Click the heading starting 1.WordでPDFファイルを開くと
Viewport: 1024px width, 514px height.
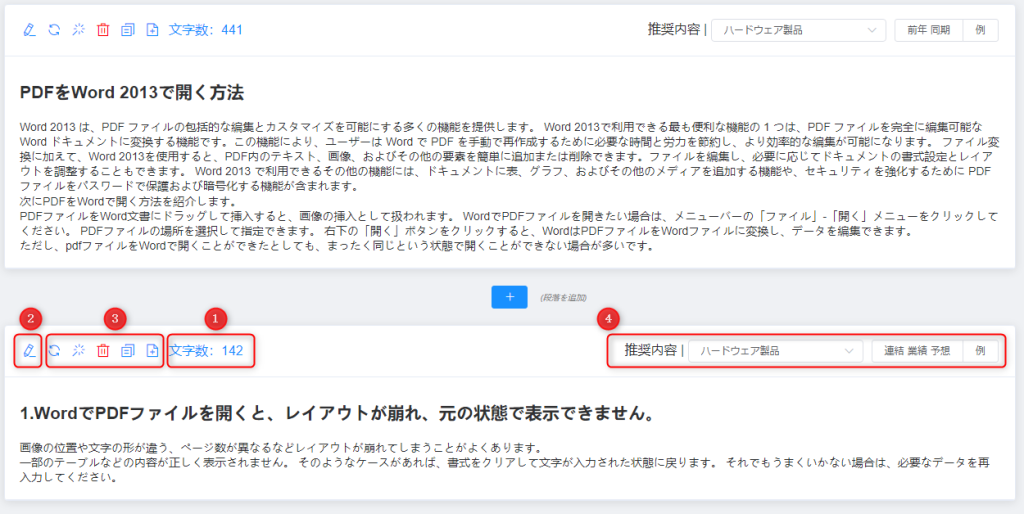tap(337, 414)
